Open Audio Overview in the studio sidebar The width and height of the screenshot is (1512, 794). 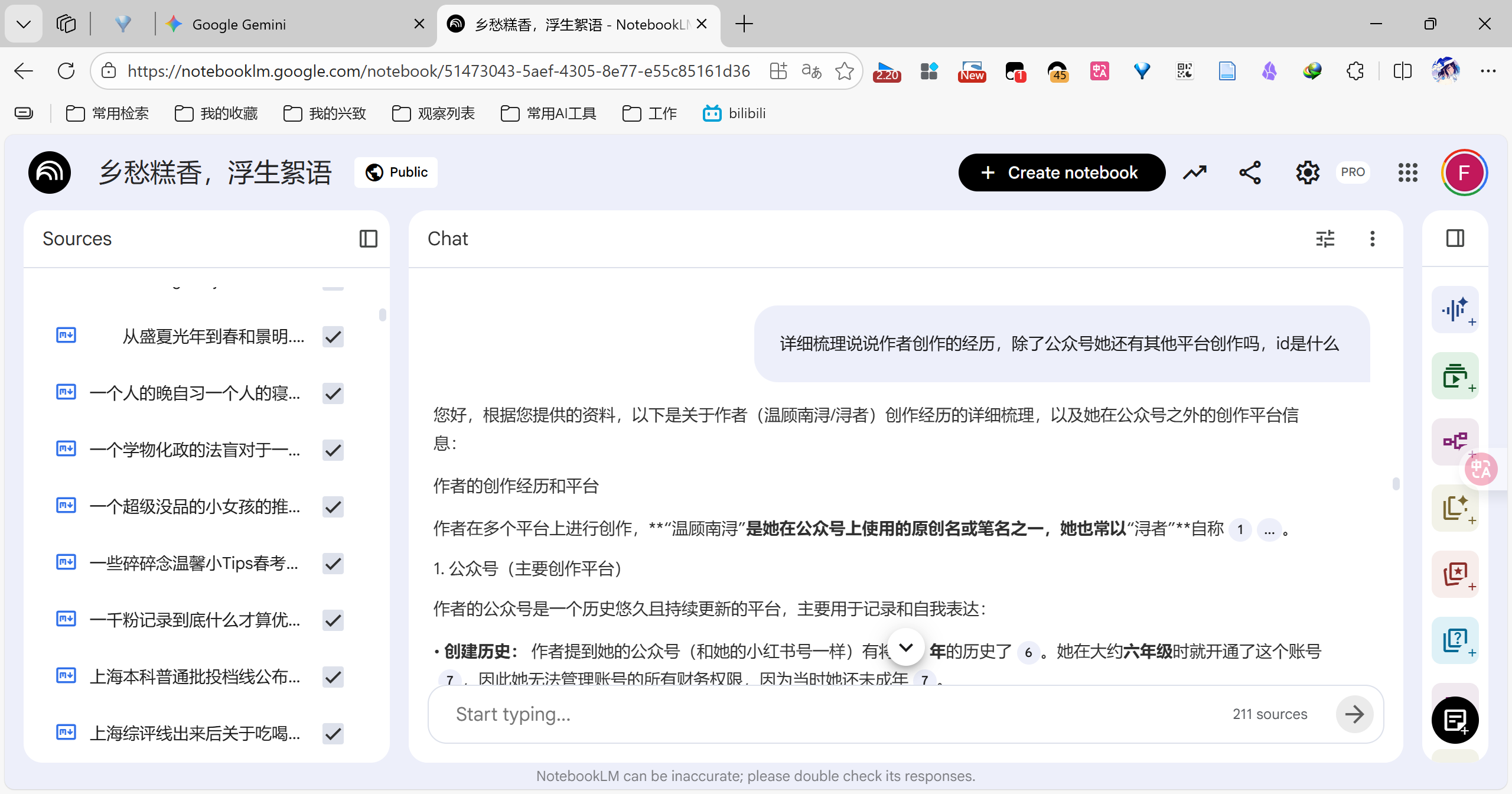(1454, 310)
